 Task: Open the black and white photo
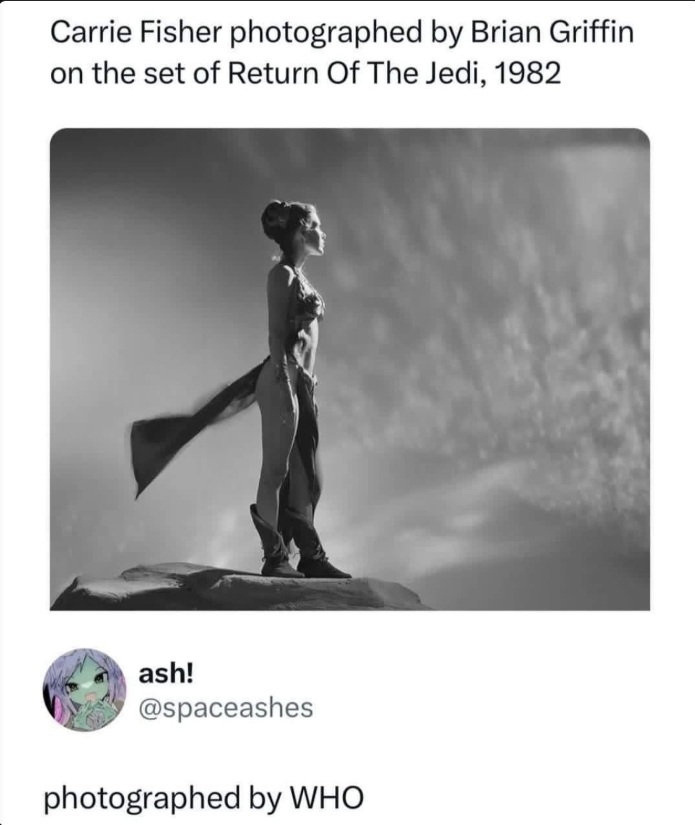350,369
